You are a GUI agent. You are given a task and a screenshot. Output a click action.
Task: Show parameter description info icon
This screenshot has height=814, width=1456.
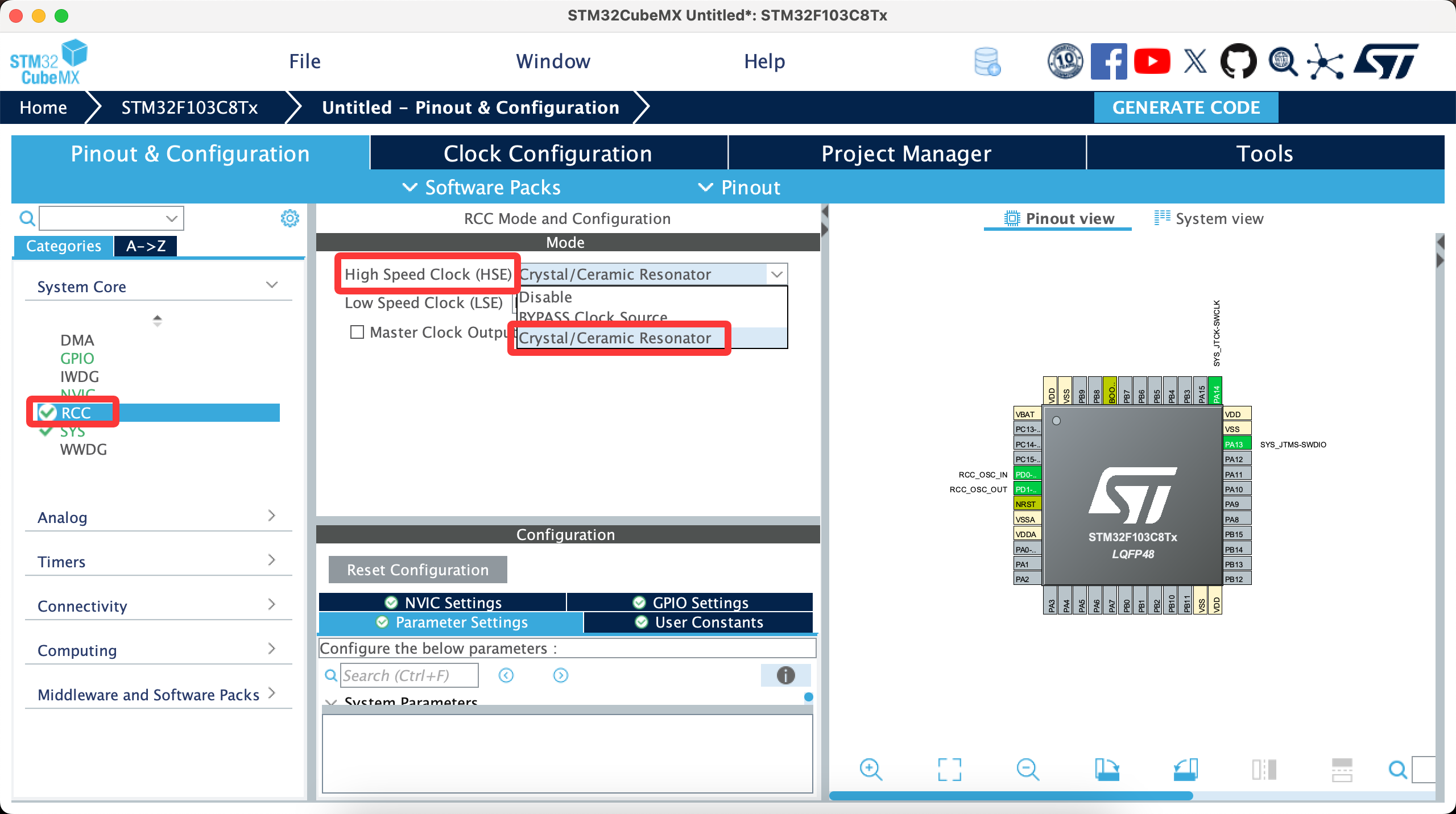tap(785, 675)
